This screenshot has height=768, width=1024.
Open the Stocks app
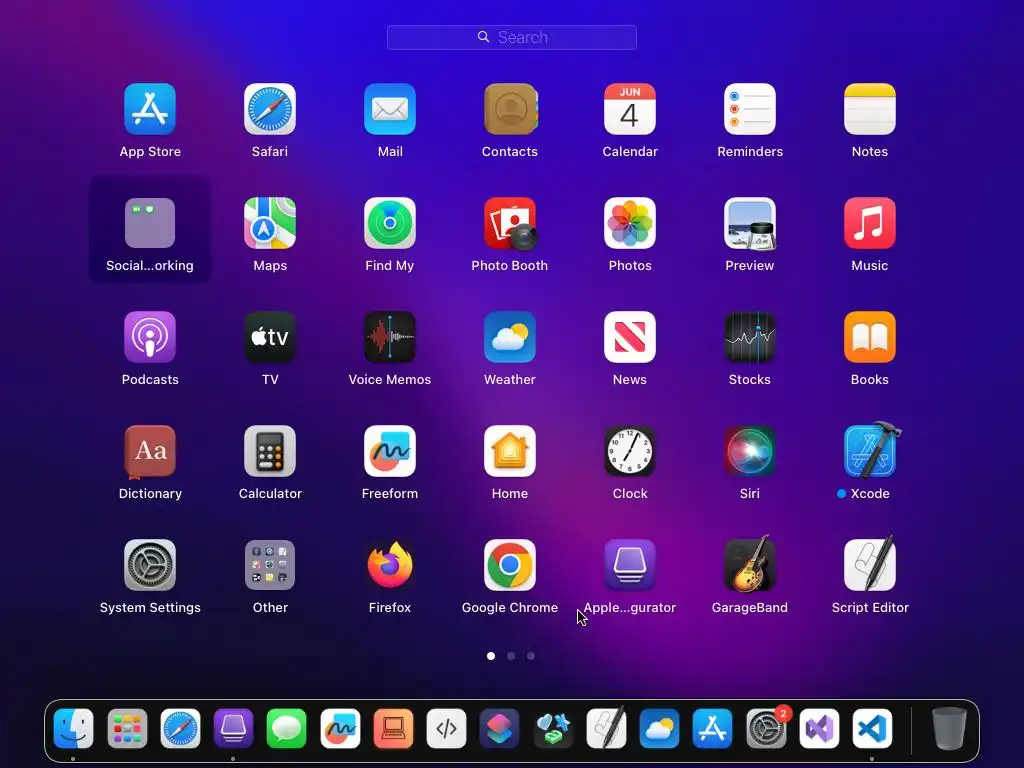click(x=750, y=337)
